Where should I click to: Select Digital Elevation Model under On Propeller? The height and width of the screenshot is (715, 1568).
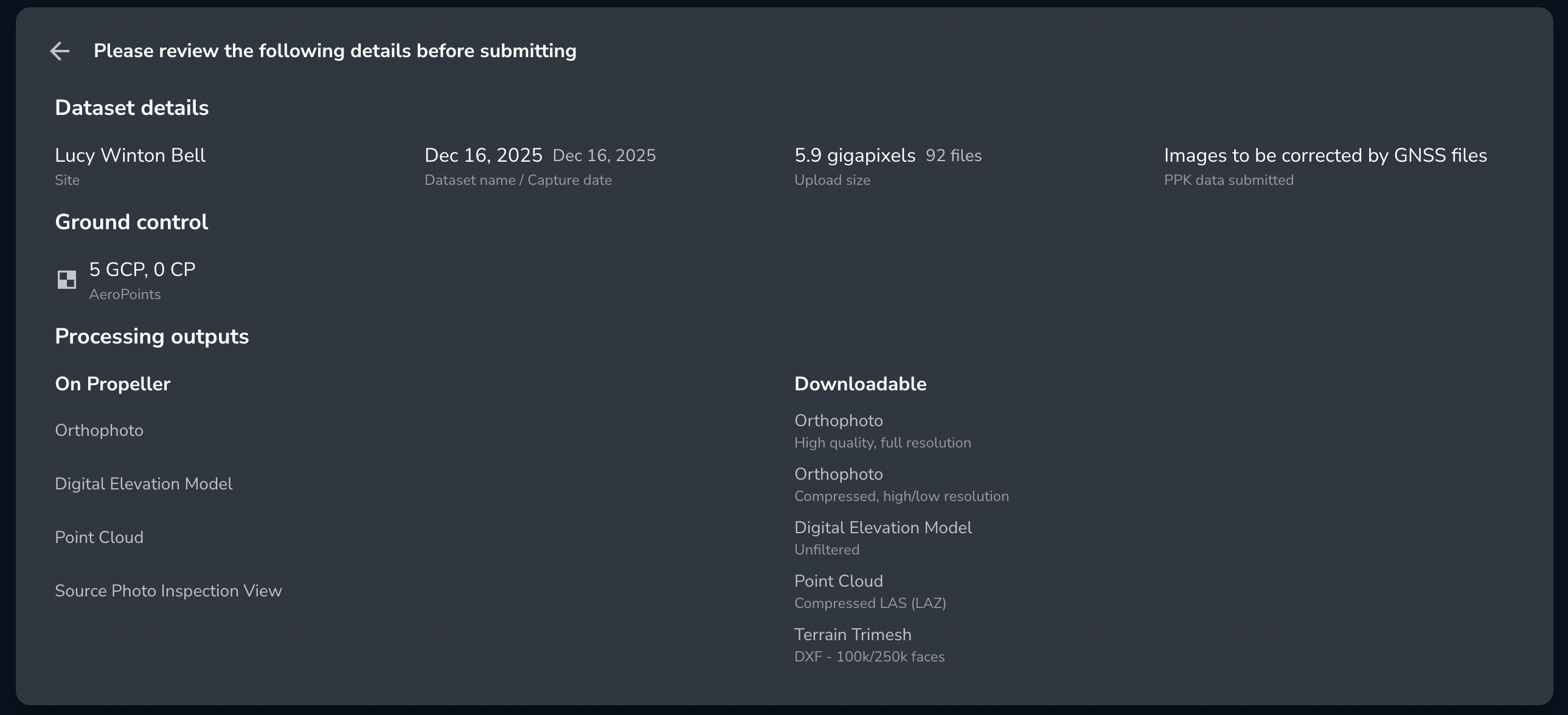tap(144, 484)
